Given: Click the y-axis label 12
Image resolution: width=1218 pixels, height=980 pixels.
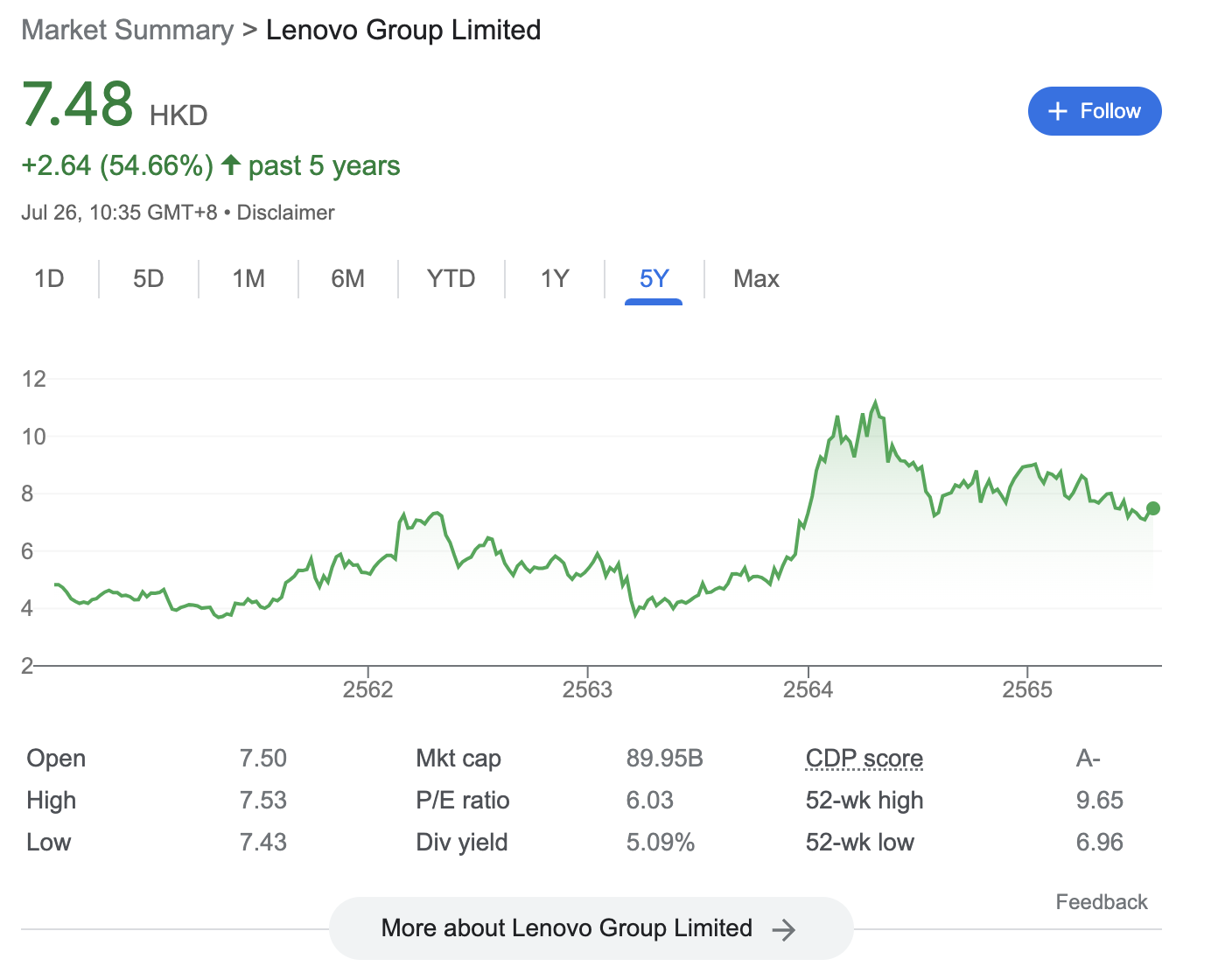Looking at the screenshot, I should coord(34,379).
